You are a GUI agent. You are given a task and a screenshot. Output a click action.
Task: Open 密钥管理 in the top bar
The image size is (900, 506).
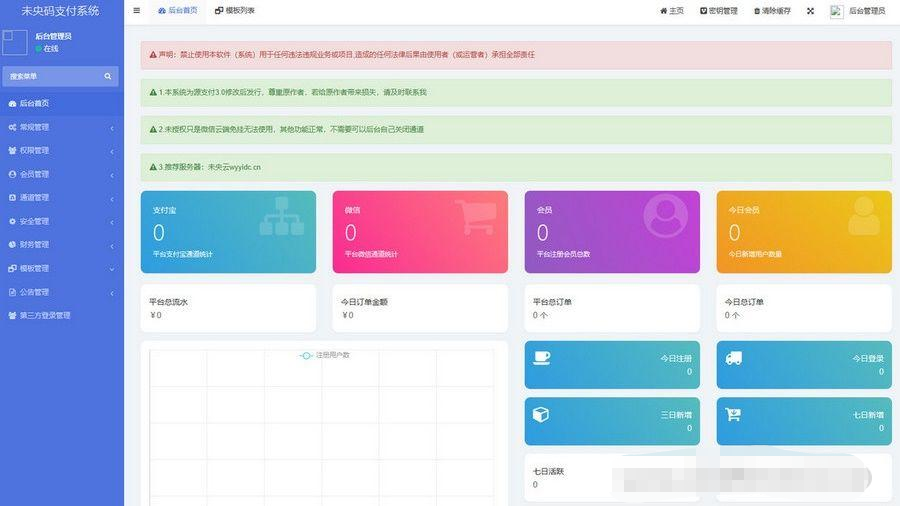click(719, 11)
